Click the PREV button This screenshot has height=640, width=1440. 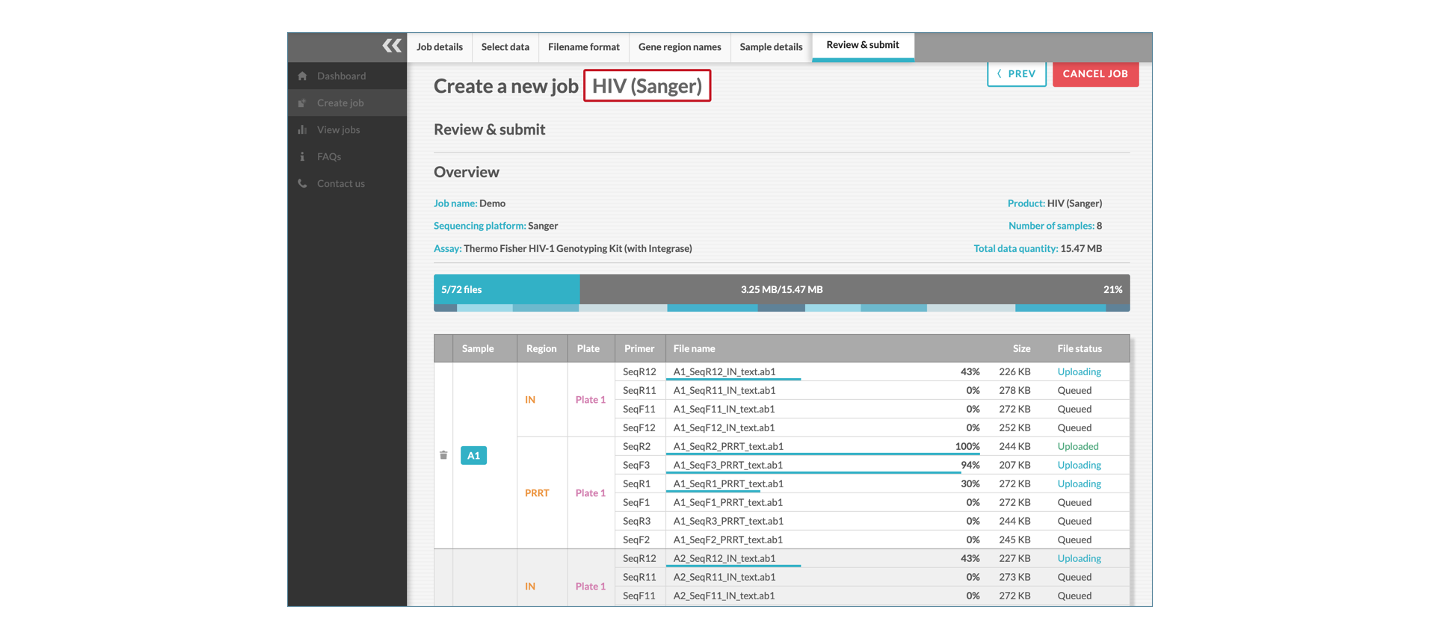(x=1017, y=74)
